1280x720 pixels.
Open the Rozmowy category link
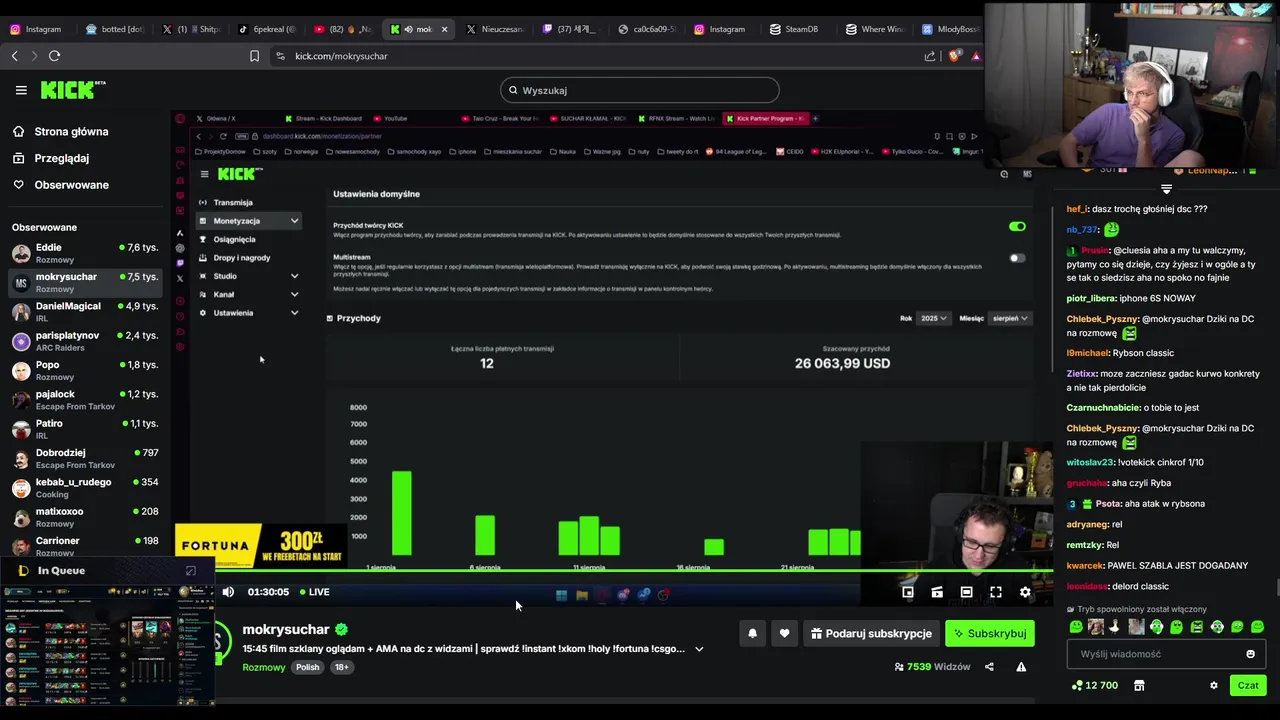point(264,667)
